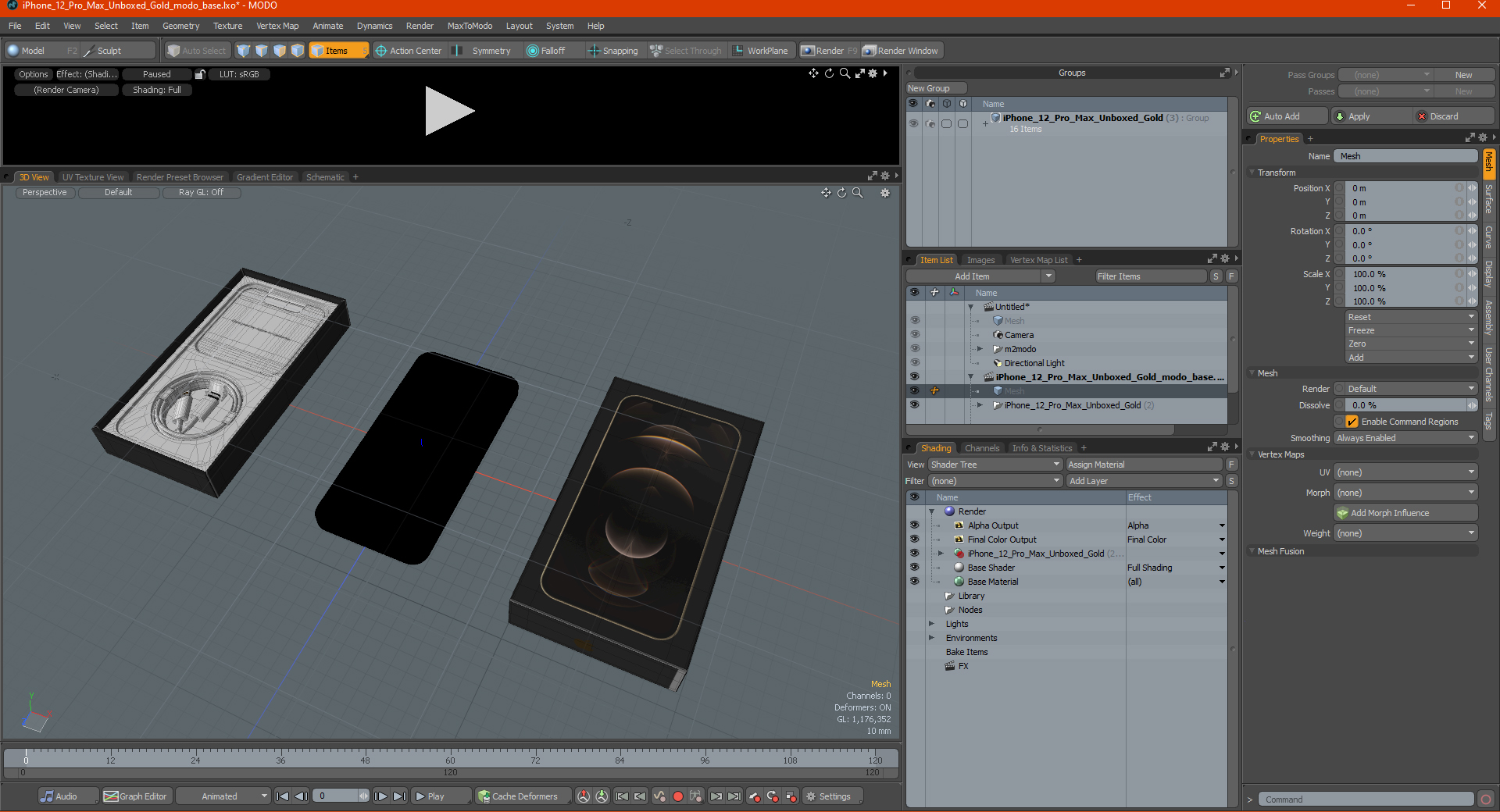Step to the next frame
This screenshot has width=1500, height=812.
380,796
